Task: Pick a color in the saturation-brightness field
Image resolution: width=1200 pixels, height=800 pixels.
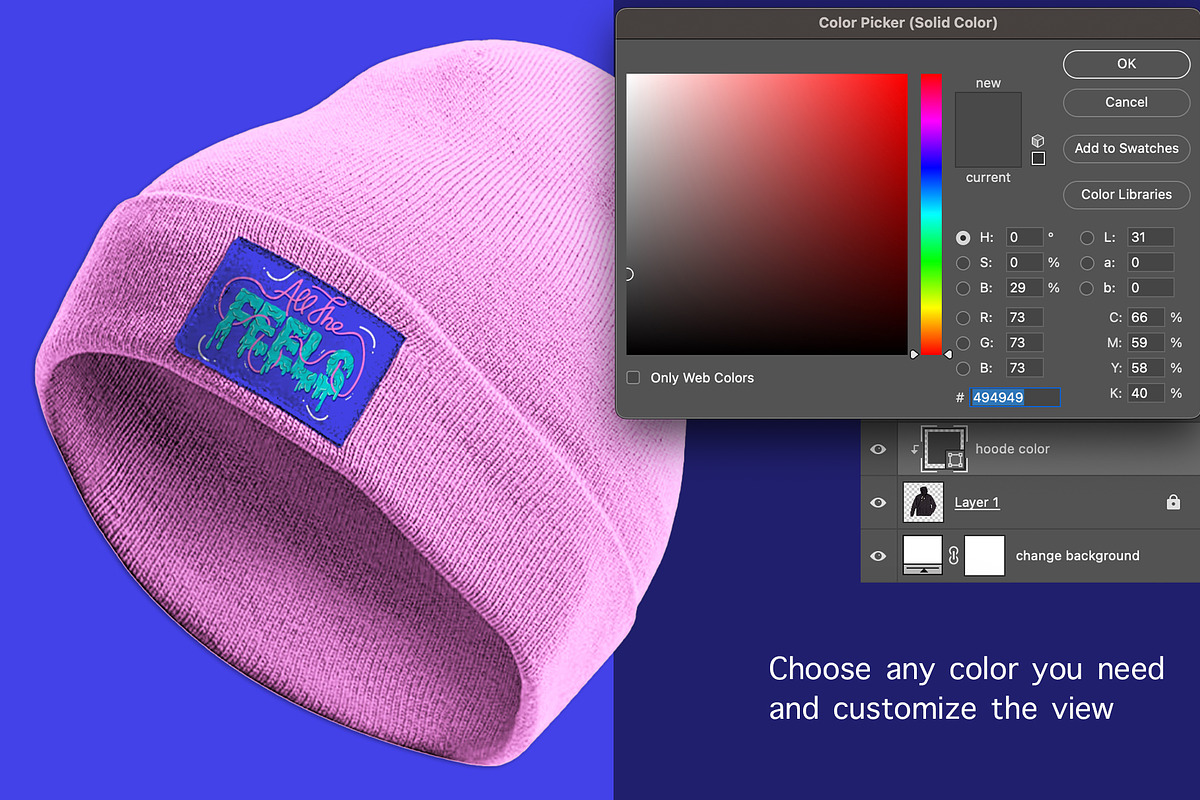Action: coord(767,214)
